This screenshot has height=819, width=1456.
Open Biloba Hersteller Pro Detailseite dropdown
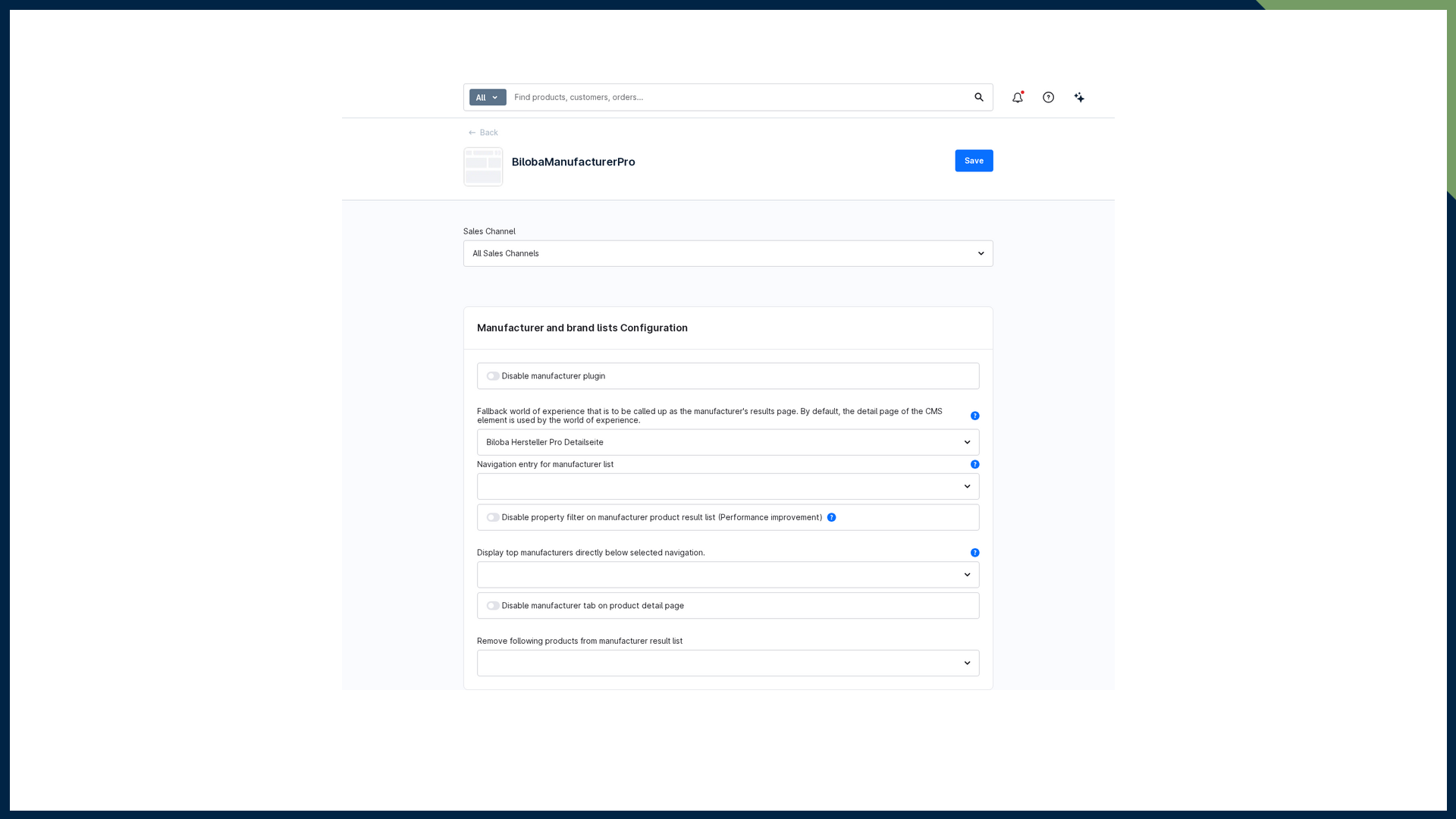[x=728, y=442]
